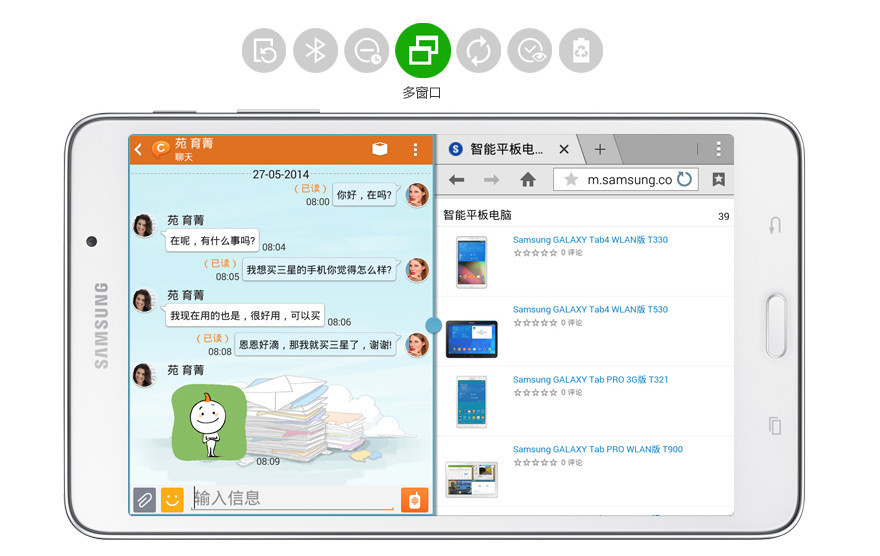Click the star rating under T900
Viewport: 880px width, 556px height.
click(x=535, y=462)
